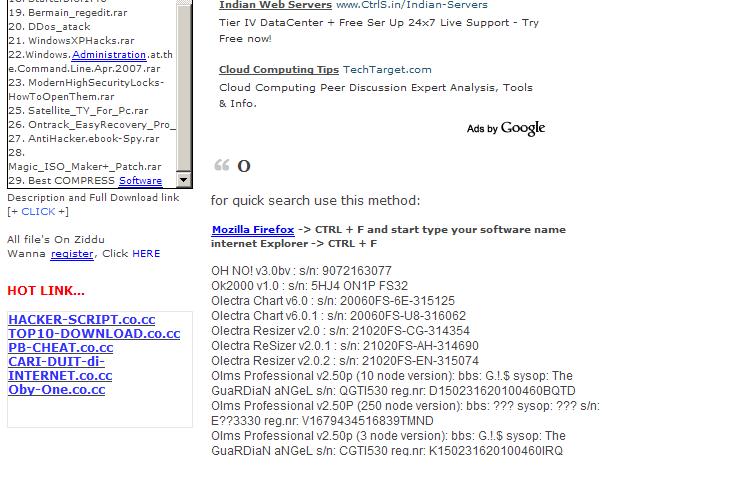Click the Olectra Resizer v2.0.2 serial line
This screenshot has height=490, width=755.
(345, 361)
